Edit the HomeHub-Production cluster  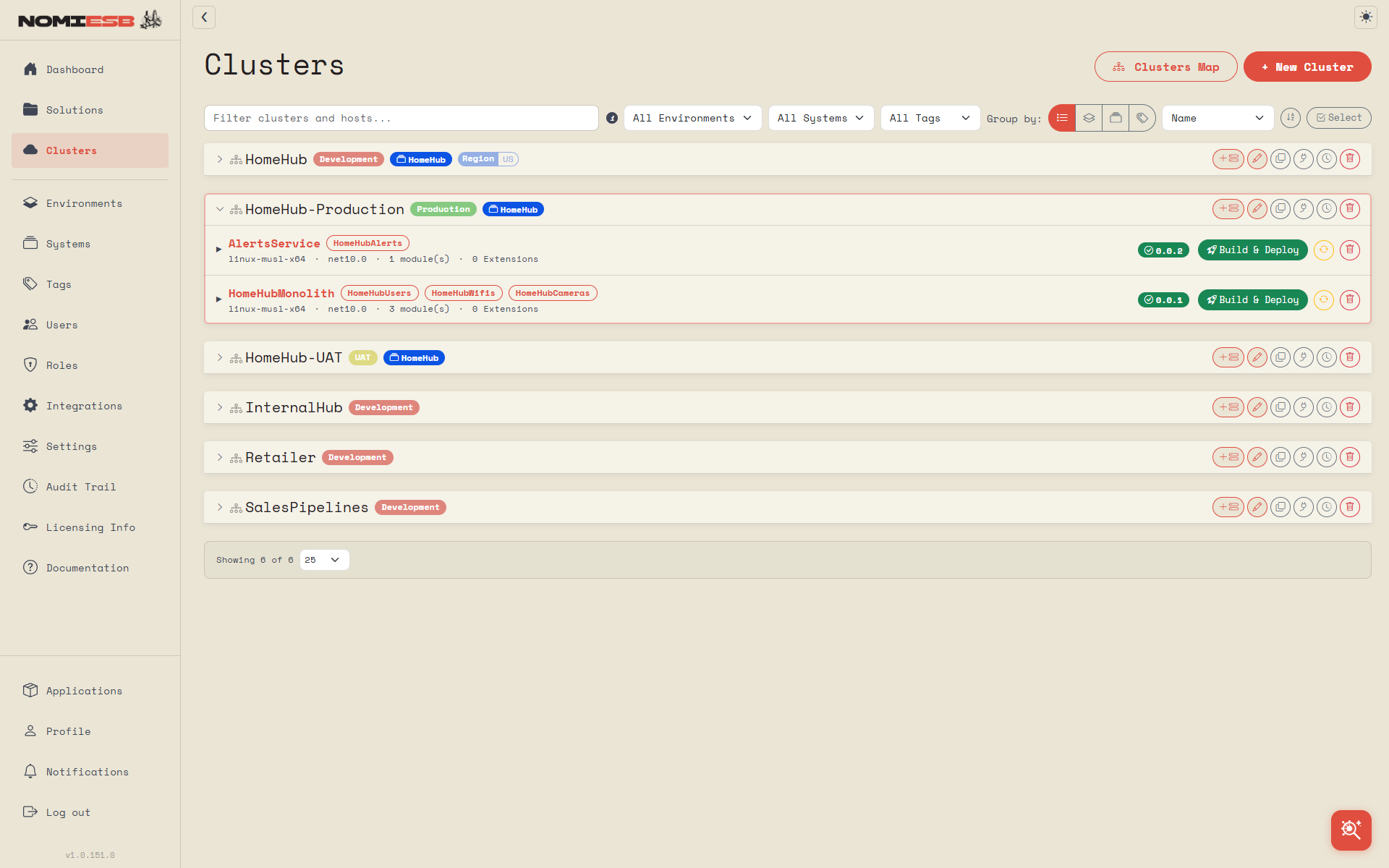(x=1257, y=209)
